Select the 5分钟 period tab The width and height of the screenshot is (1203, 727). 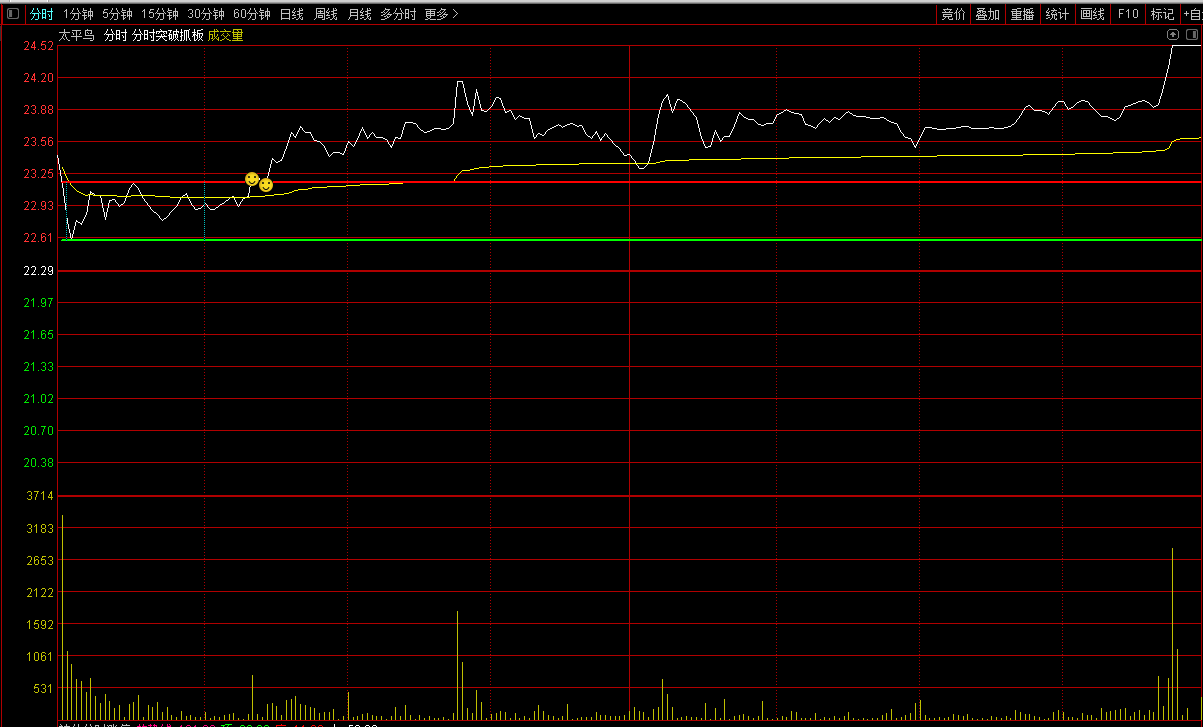tap(117, 14)
